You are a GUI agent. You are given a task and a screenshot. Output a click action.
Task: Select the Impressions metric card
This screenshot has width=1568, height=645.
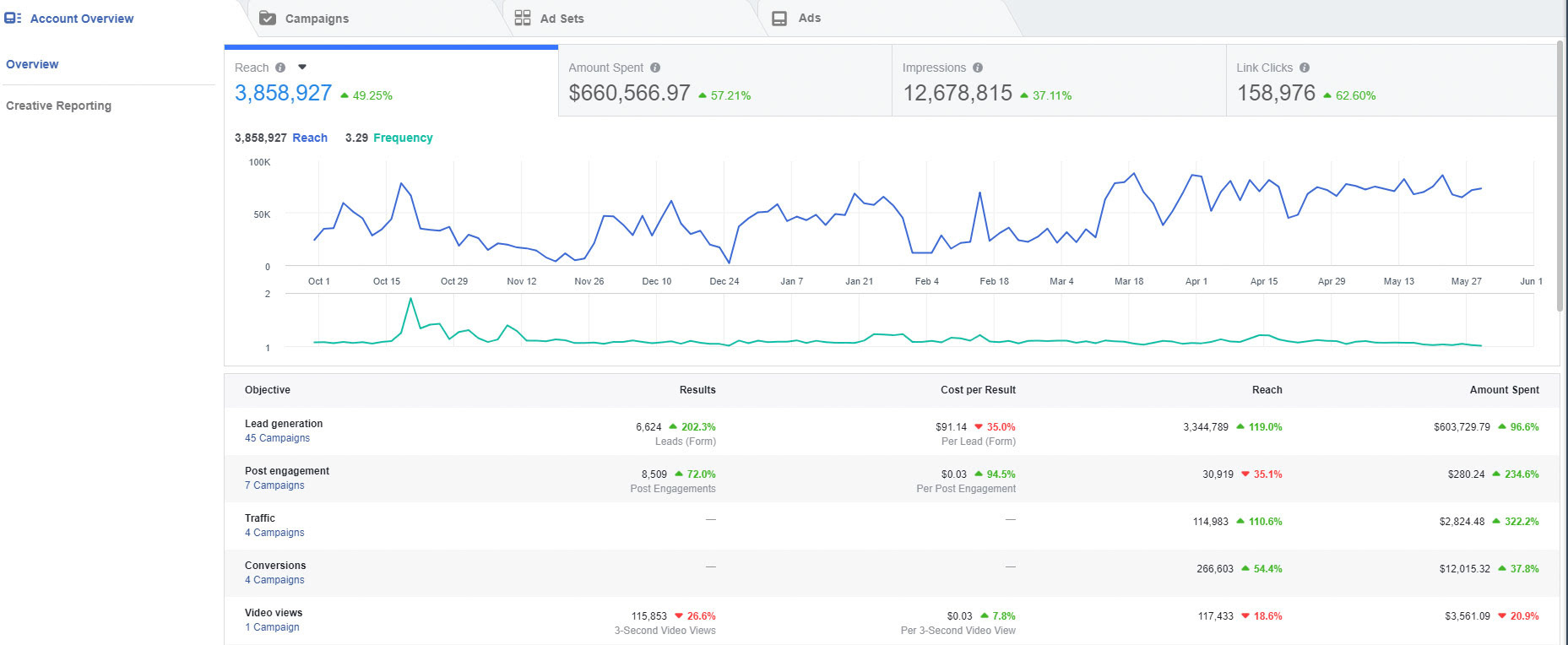pos(1058,81)
